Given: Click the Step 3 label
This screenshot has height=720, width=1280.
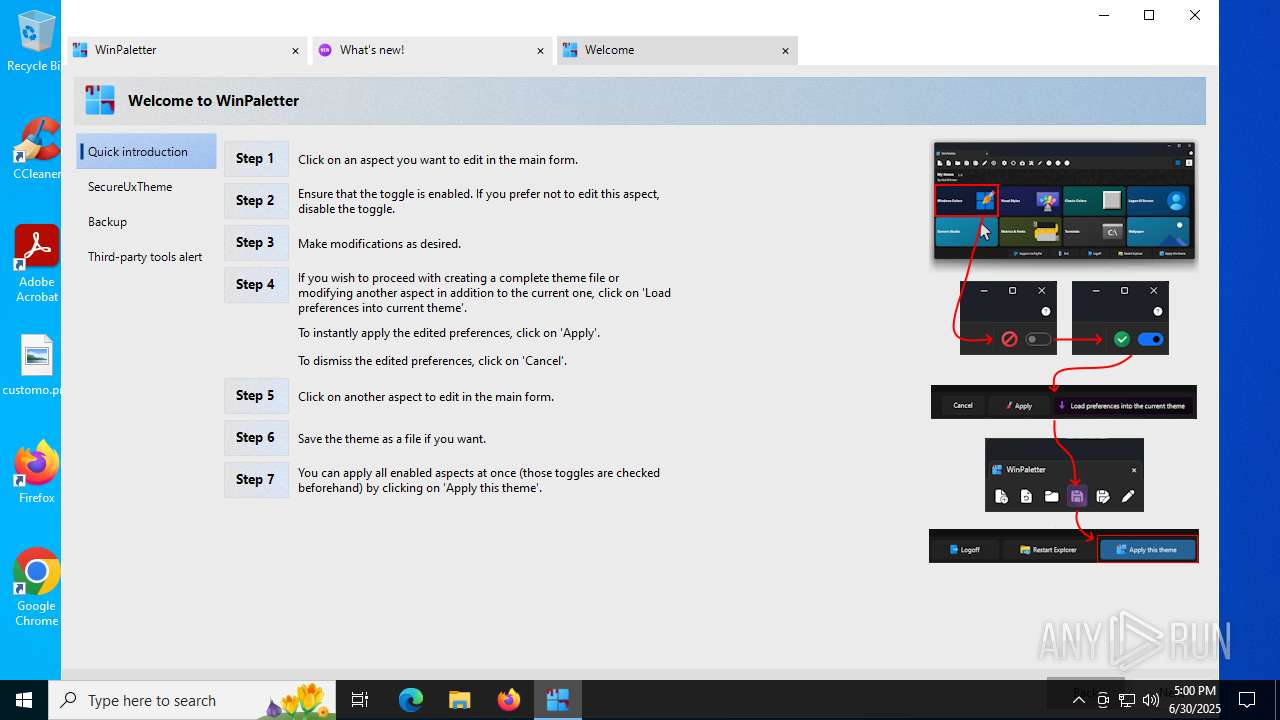Looking at the screenshot, I should tap(256, 243).
